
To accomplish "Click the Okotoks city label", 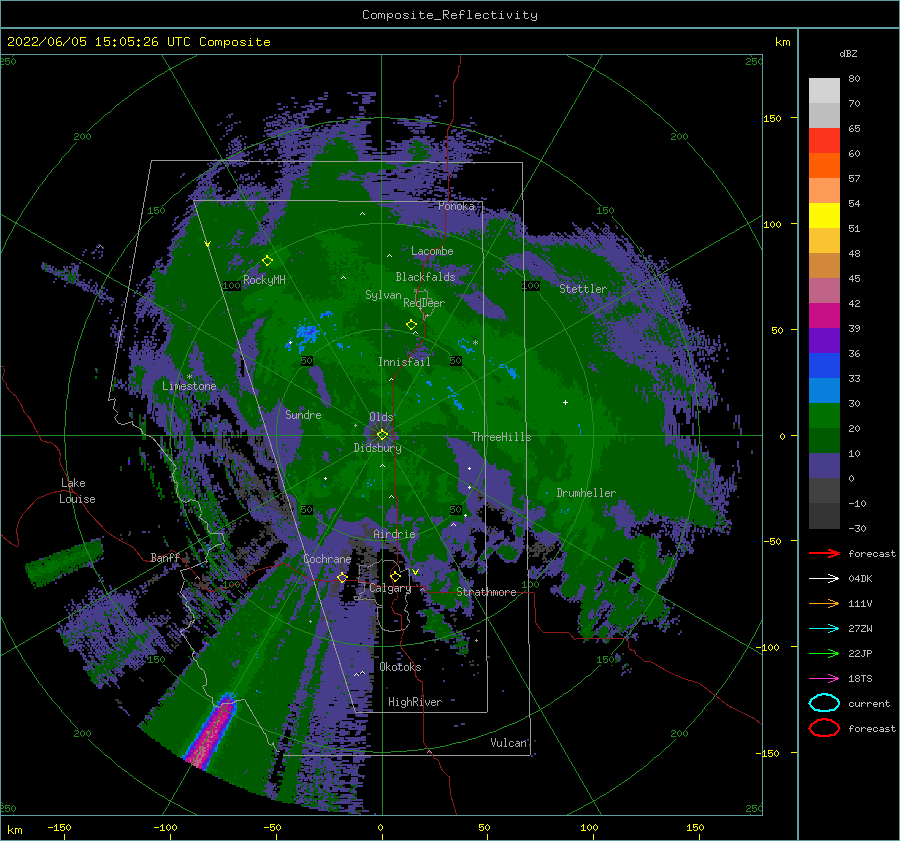I will click(x=400, y=666).
